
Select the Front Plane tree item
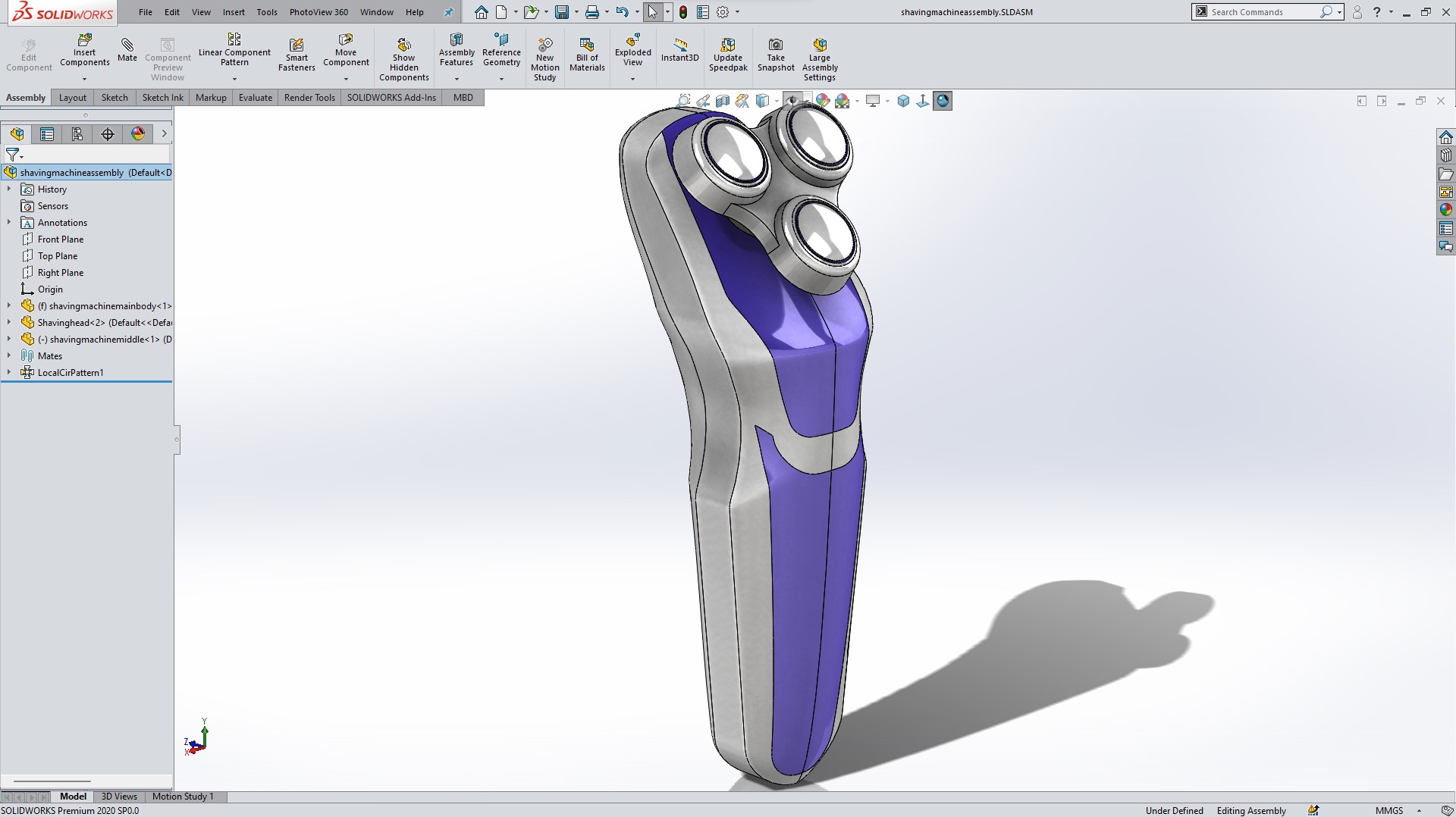pos(61,239)
